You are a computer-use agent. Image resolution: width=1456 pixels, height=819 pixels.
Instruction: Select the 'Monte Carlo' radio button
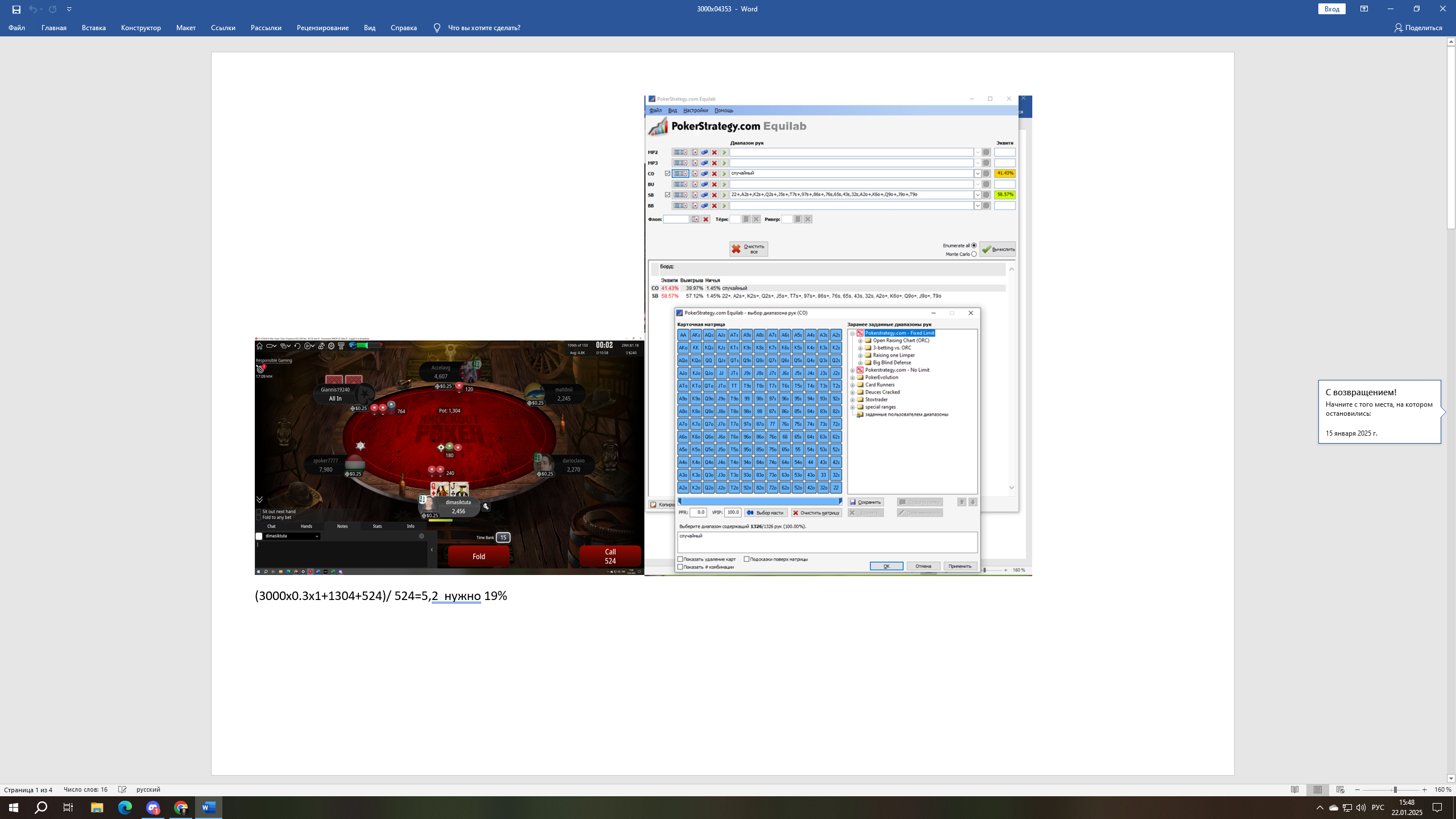click(974, 254)
